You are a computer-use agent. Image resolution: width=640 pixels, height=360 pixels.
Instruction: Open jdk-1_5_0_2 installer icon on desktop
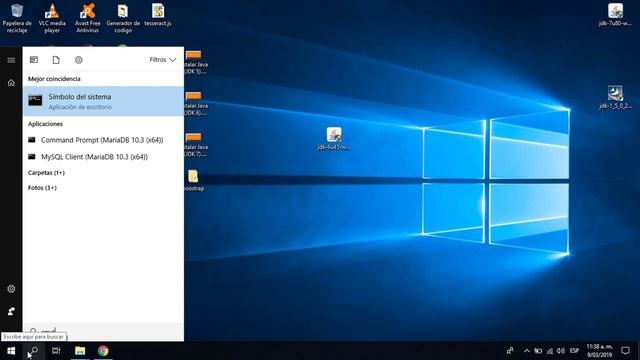[x=615, y=97]
